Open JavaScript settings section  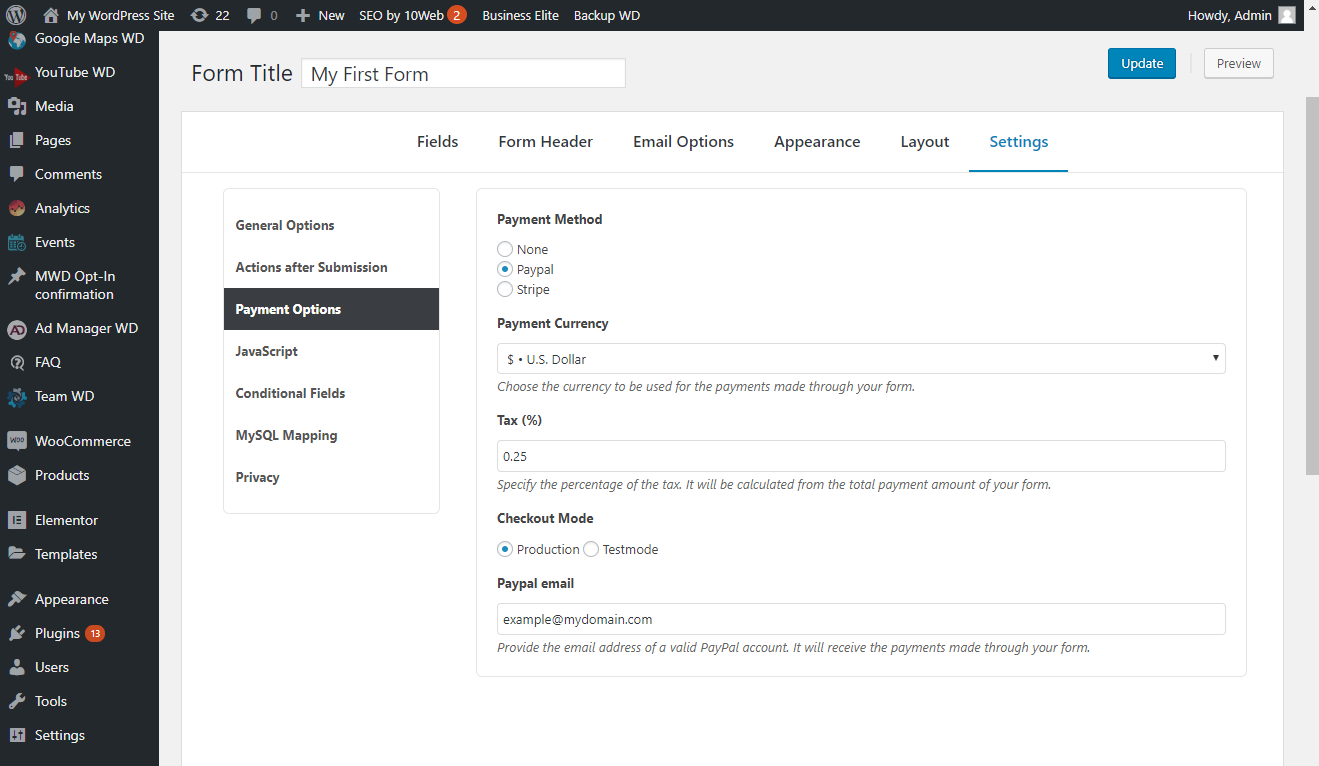pyautogui.click(x=331, y=351)
